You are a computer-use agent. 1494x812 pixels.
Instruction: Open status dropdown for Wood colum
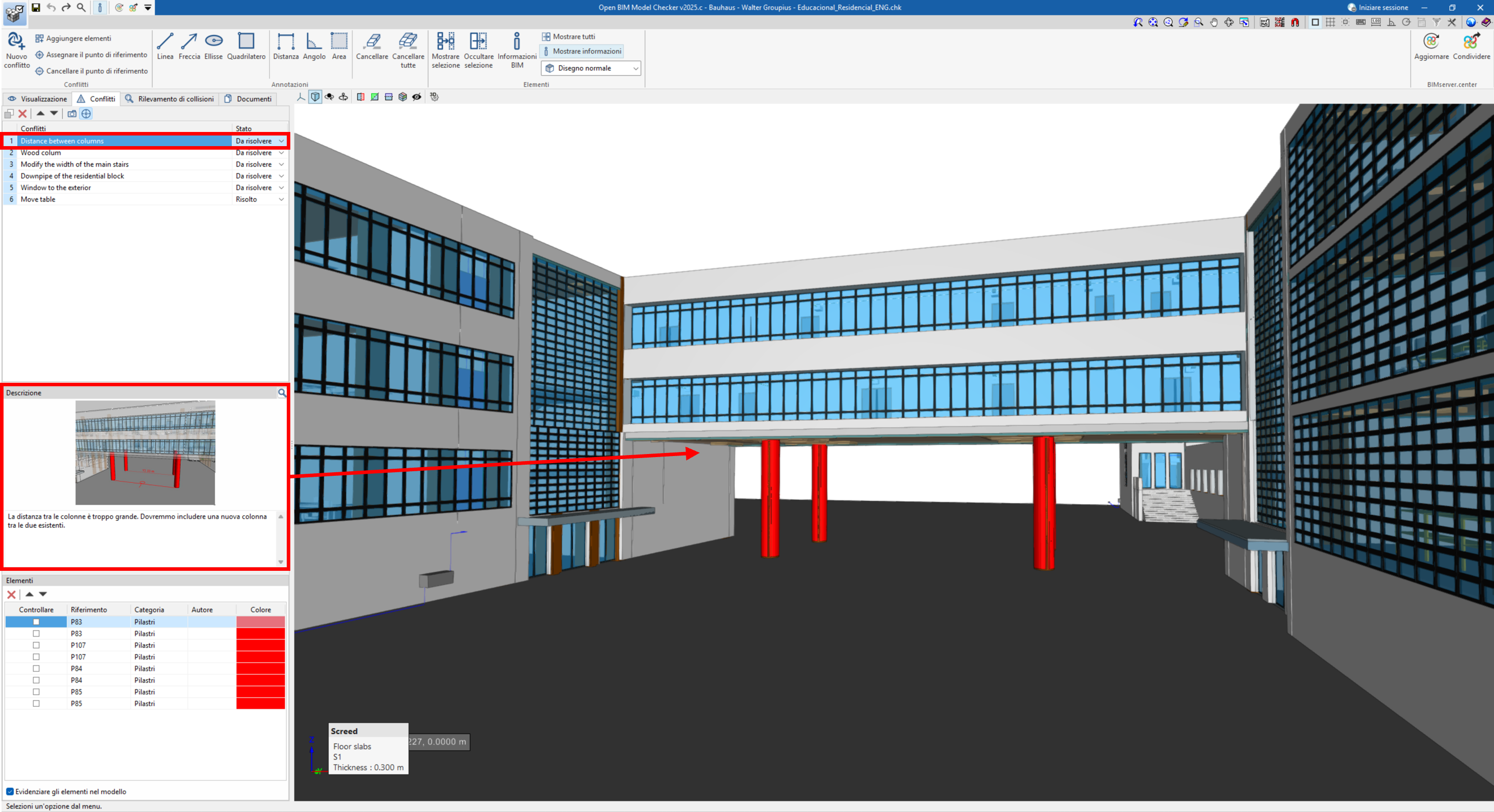click(281, 153)
